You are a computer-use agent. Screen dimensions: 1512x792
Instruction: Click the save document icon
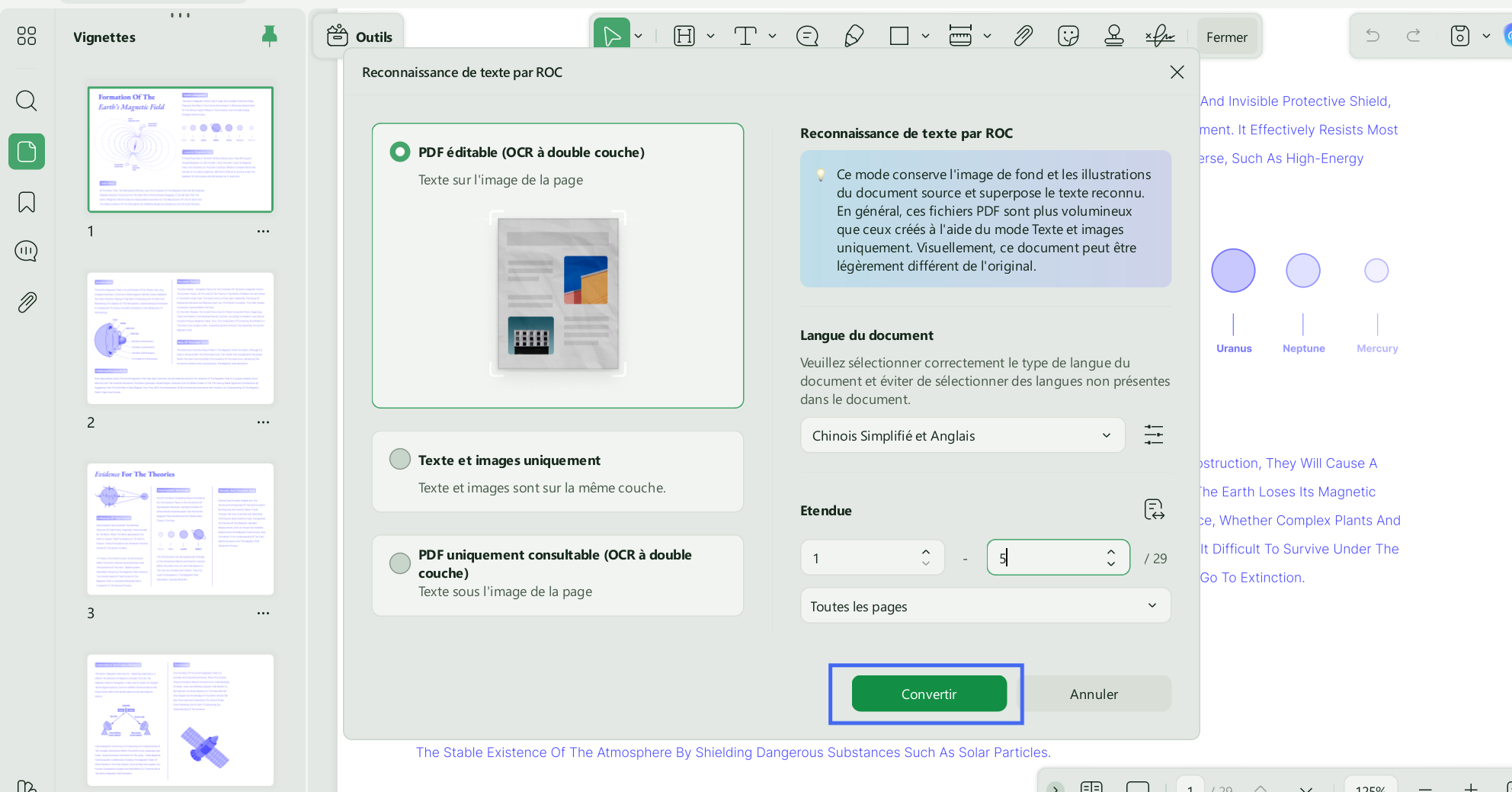click(1459, 36)
